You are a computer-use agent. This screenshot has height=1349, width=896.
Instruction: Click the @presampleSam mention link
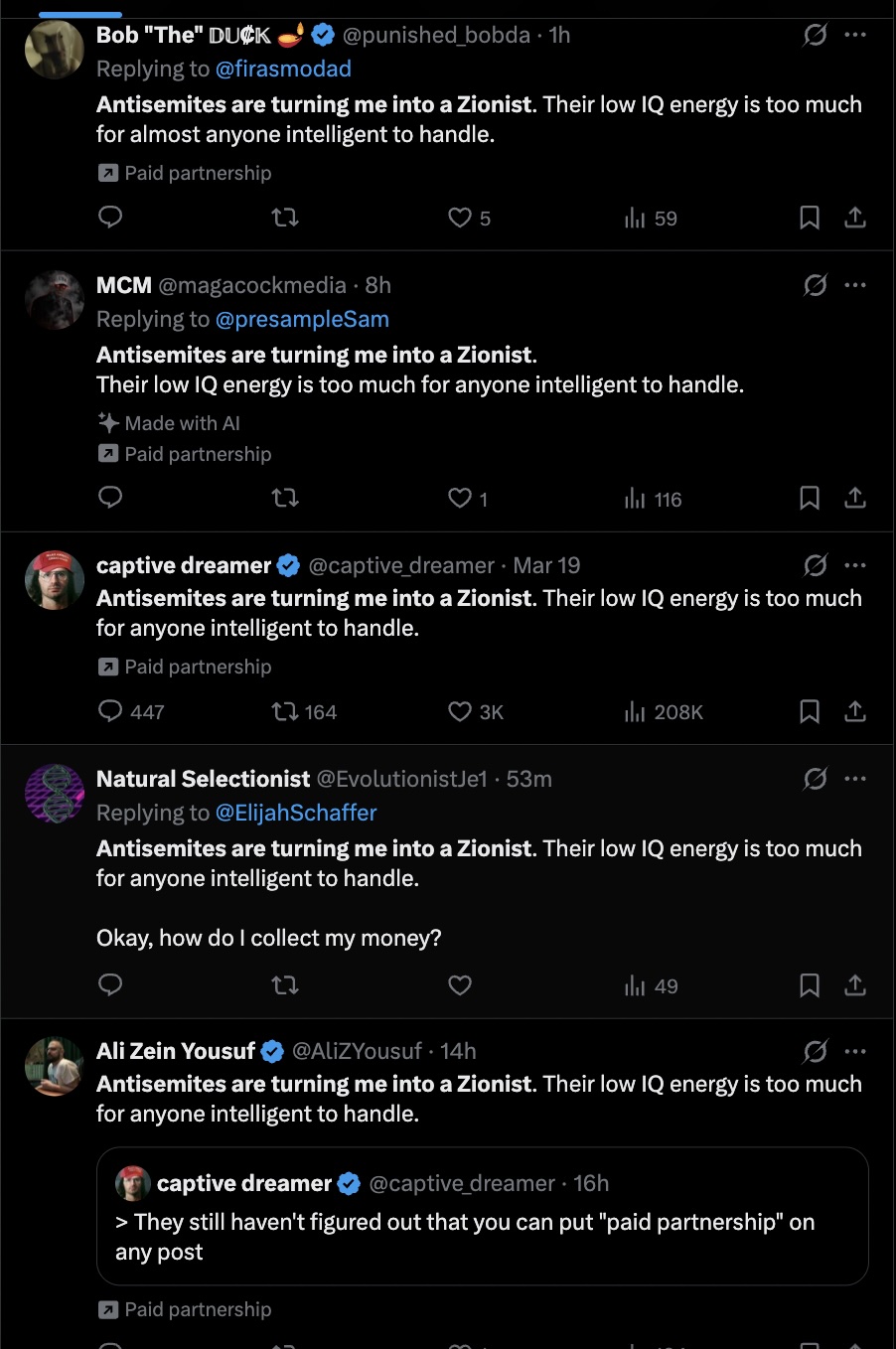[302, 319]
